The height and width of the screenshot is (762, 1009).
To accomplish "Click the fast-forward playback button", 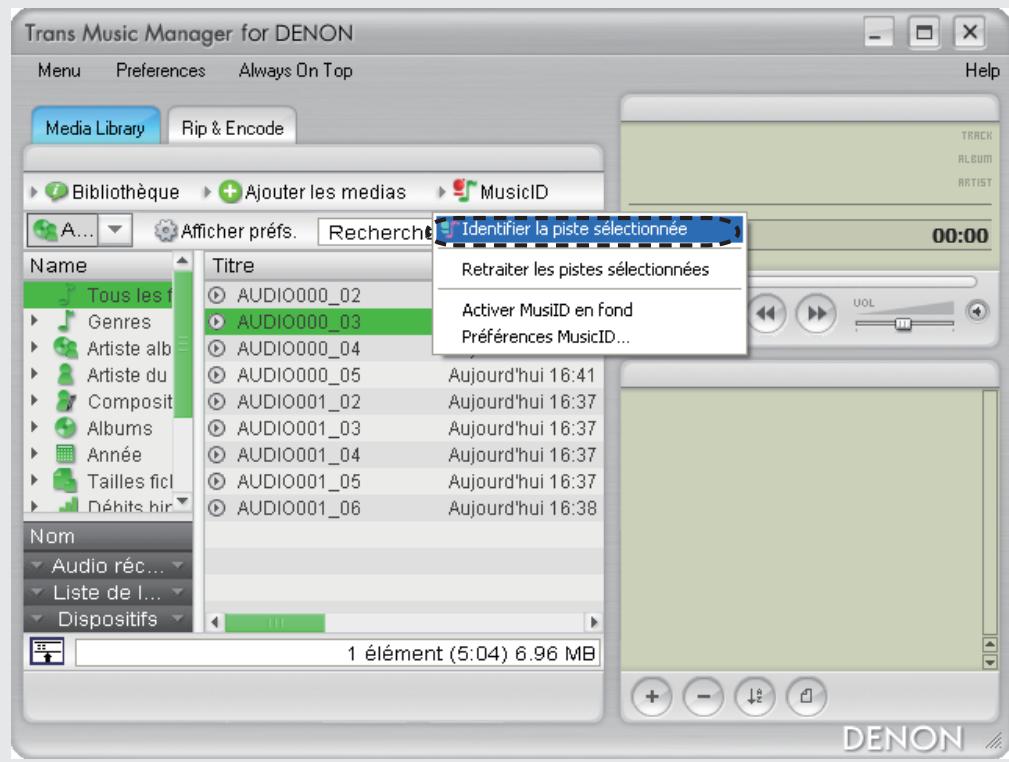I will (816, 313).
